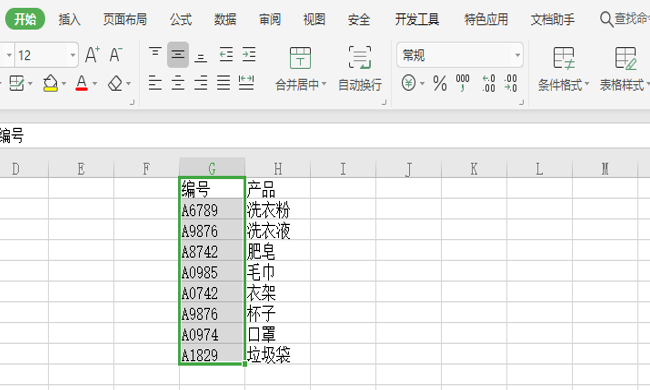Click the yellow fill color bucket
The image size is (650, 390).
click(x=50, y=83)
